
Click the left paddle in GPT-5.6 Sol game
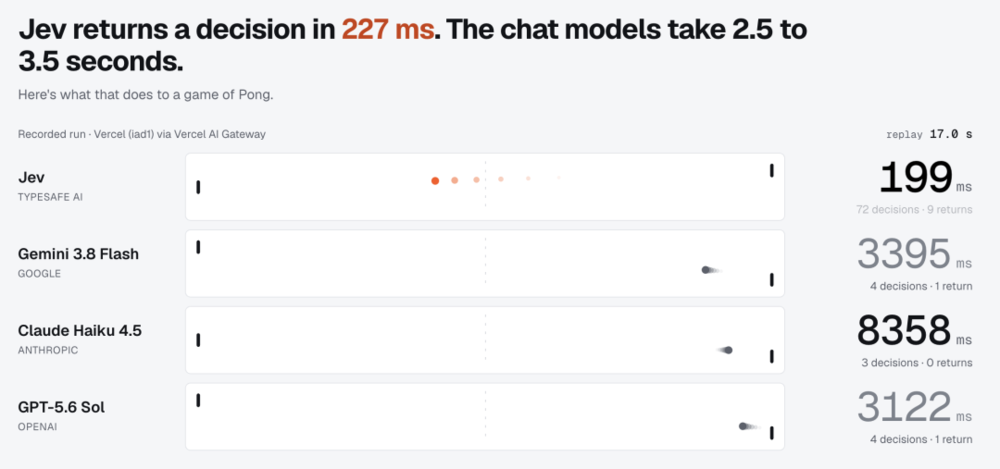click(198, 400)
